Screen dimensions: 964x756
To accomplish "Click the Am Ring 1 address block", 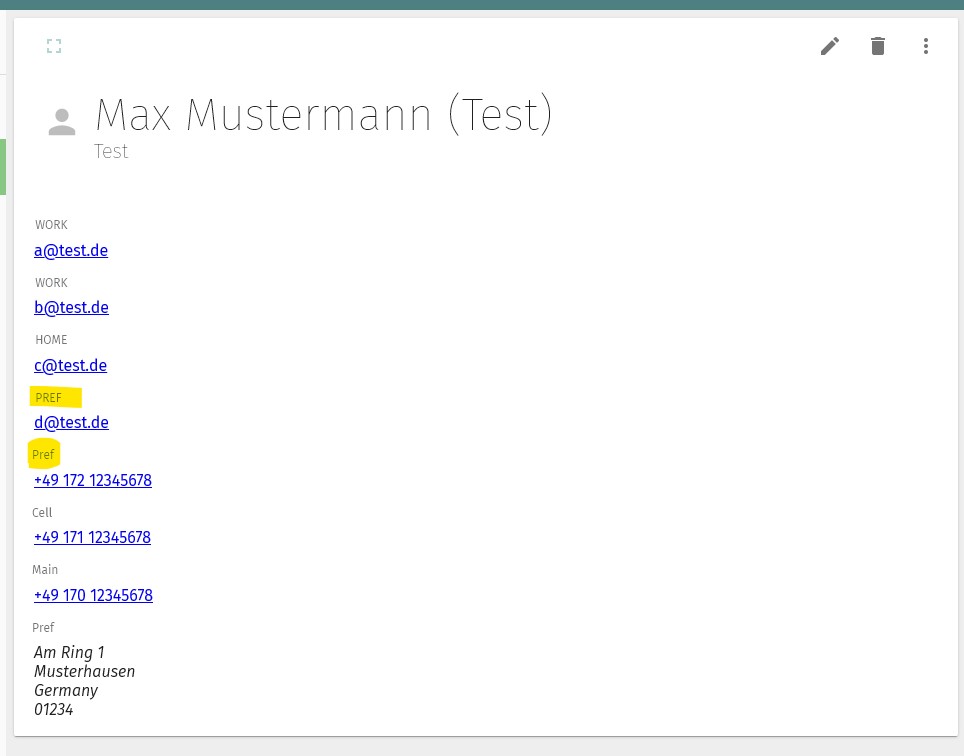I will pos(84,680).
